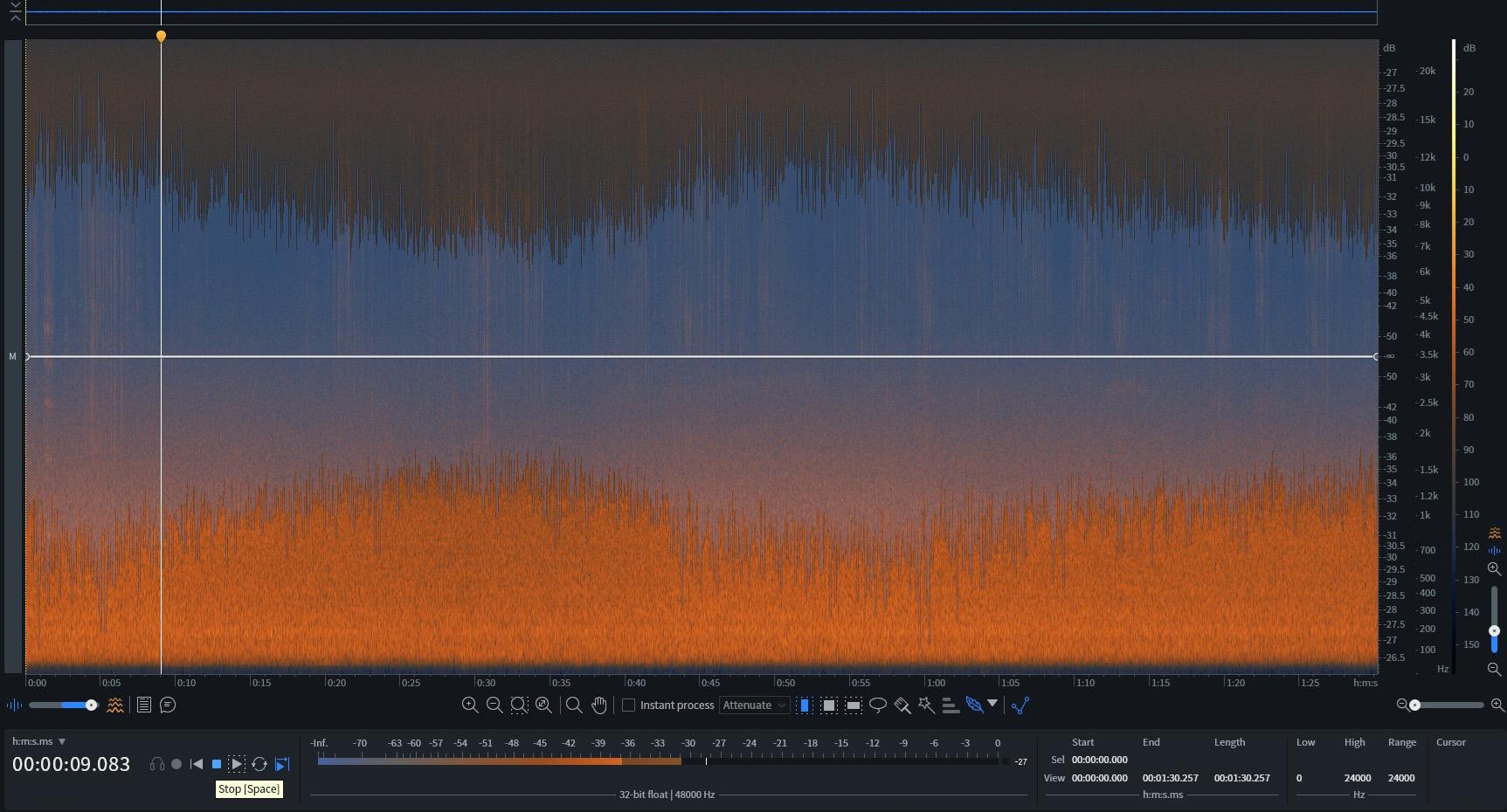Screen dimensions: 1507x812
Task: Select the Grab and Drag hand tool
Action: (599, 705)
